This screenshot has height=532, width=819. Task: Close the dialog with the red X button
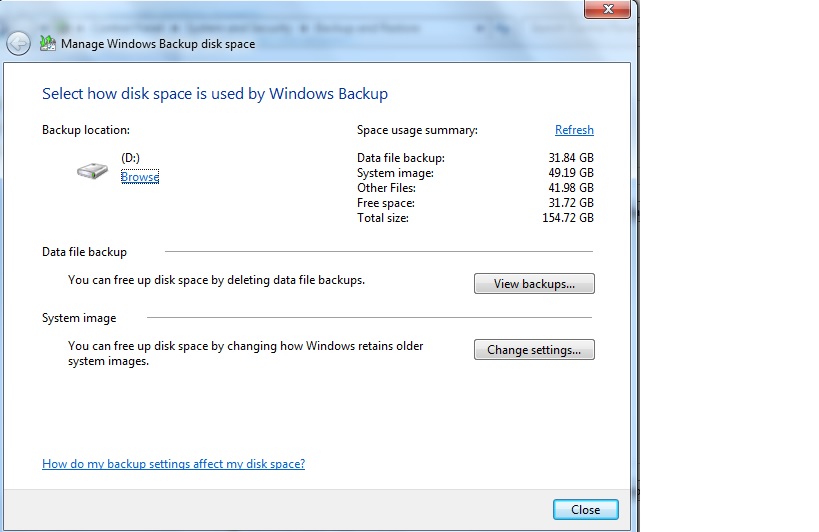pyautogui.click(x=607, y=9)
